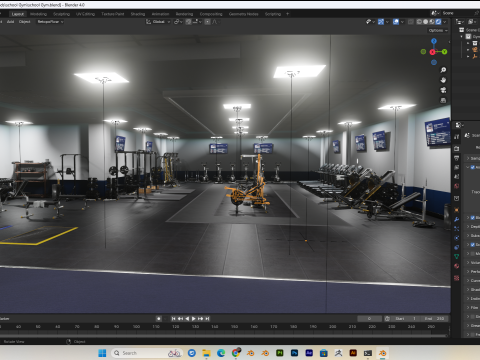The height and width of the screenshot is (360, 480).
Task: Expand the Sampling render panel
Action: point(468,158)
